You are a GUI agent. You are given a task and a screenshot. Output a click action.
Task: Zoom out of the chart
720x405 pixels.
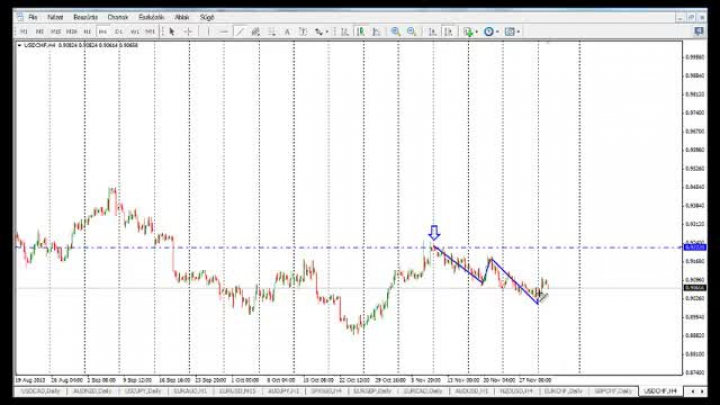click(x=411, y=32)
